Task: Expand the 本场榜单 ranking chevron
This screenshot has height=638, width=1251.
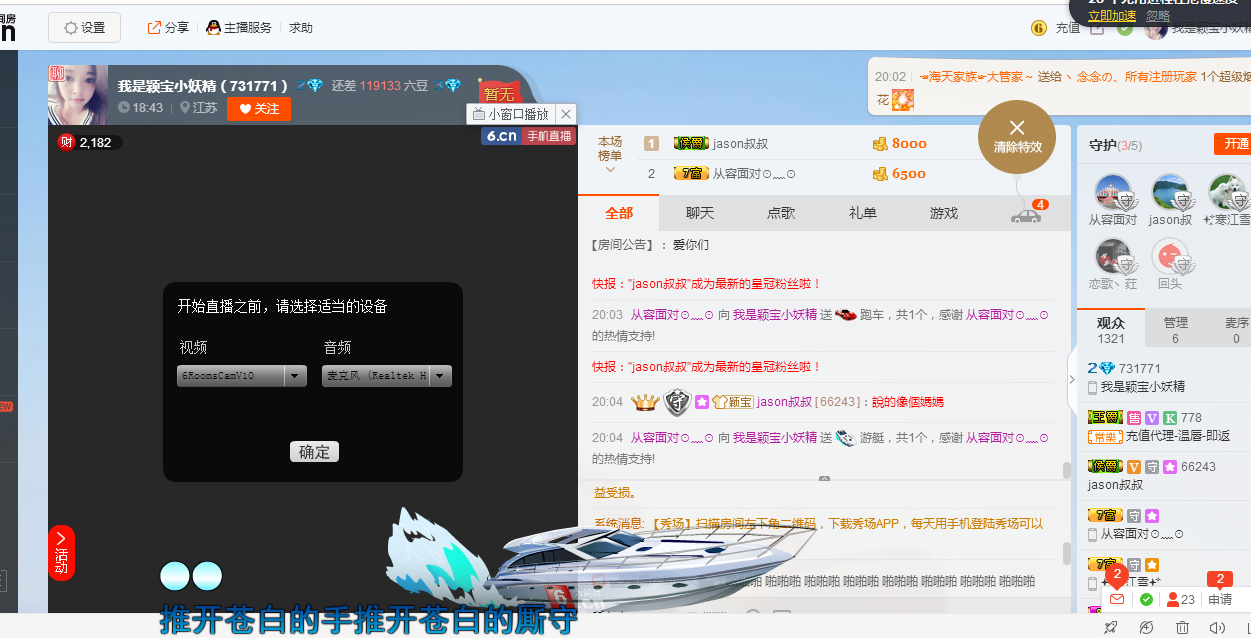Action: [x=610, y=170]
